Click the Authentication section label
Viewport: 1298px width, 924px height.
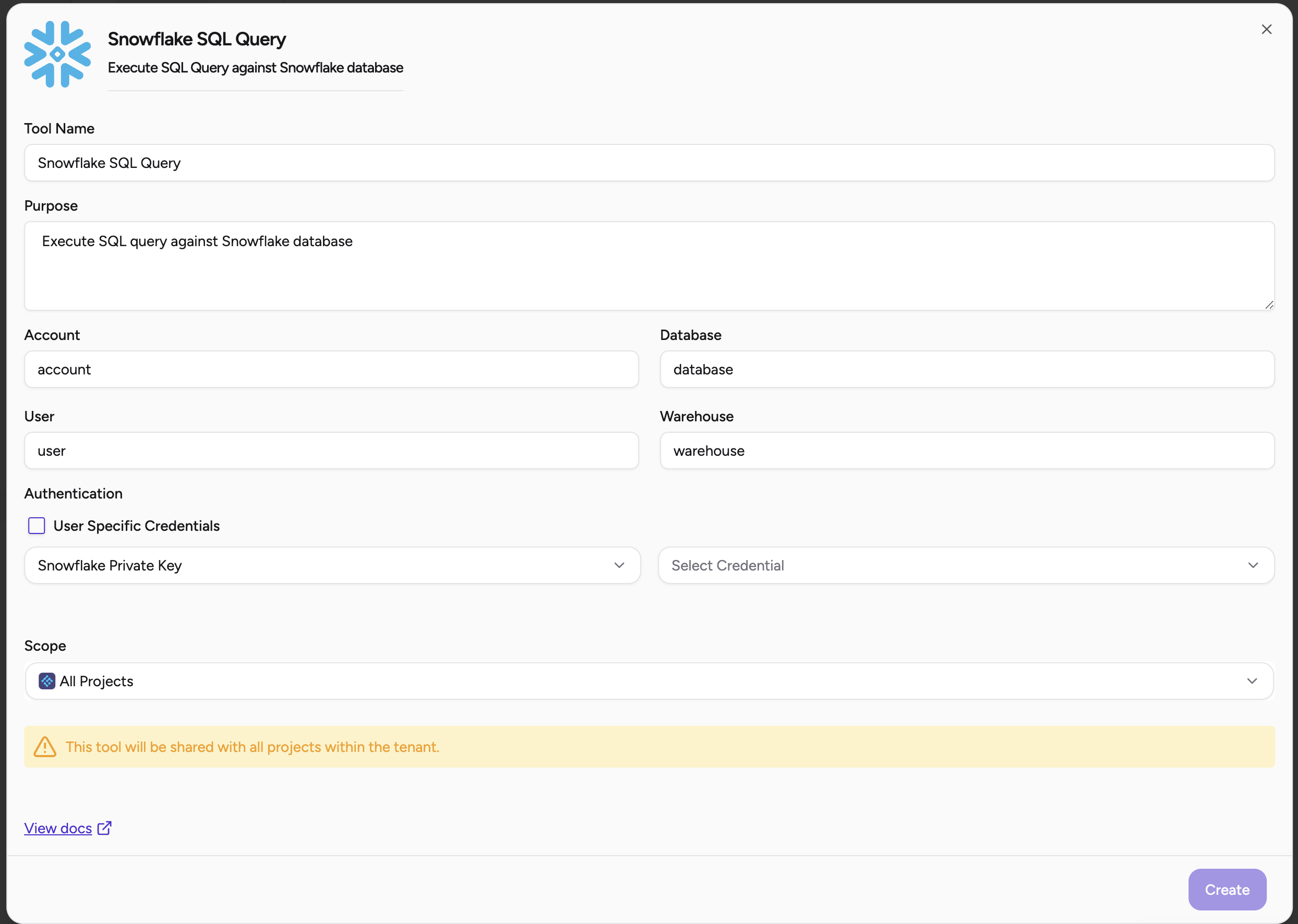click(74, 493)
